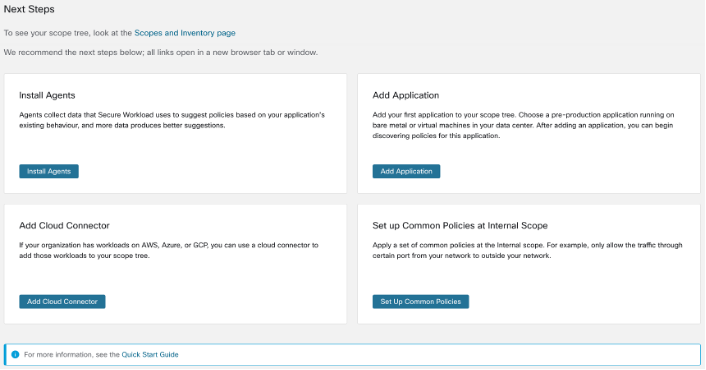Click the AWS, Azure, or GCP description text
Viewport: 706px width, 370px height.
(x=168, y=250)
